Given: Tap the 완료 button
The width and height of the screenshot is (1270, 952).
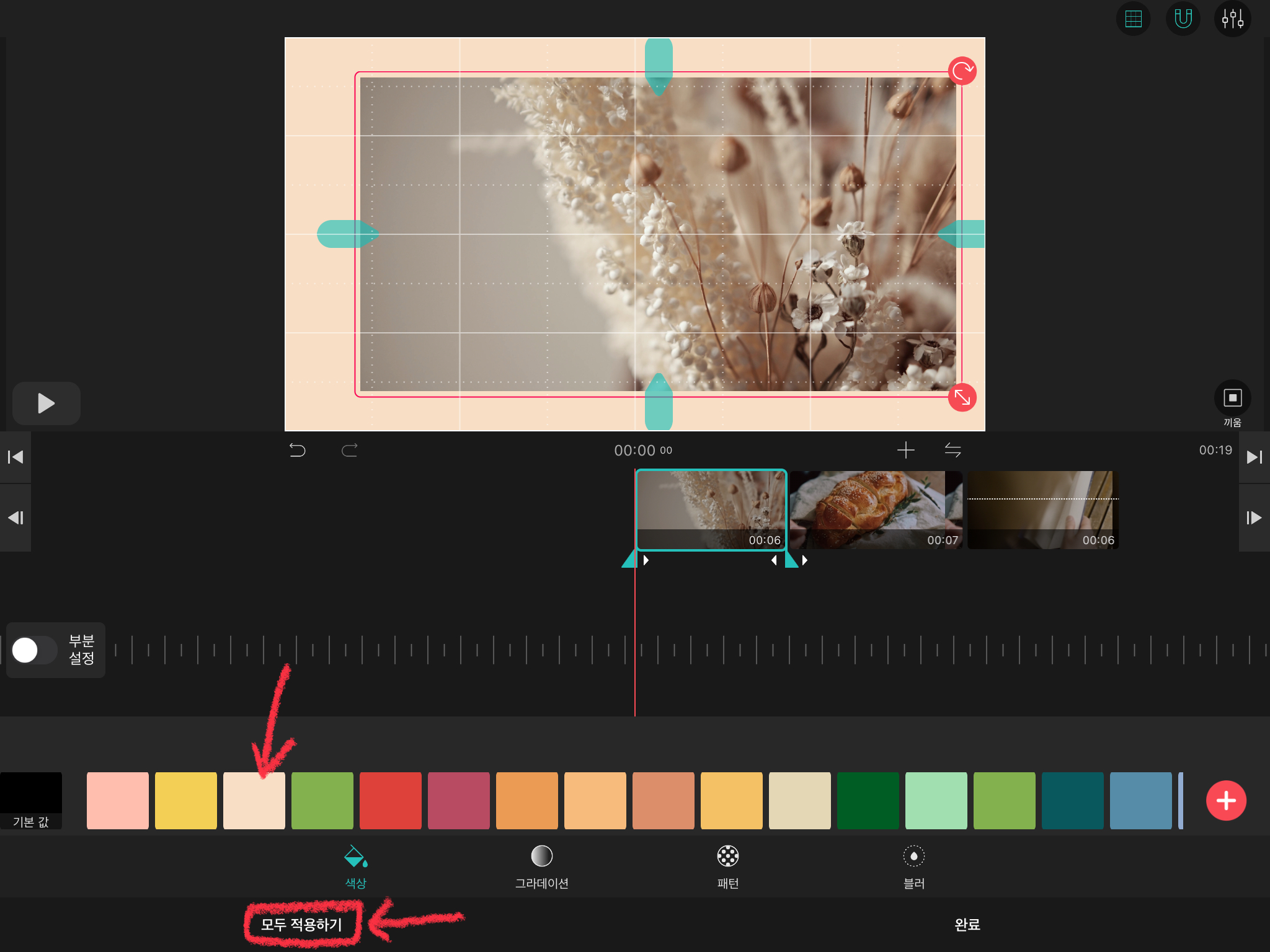Looking at the screenshot, I should 967,924.
